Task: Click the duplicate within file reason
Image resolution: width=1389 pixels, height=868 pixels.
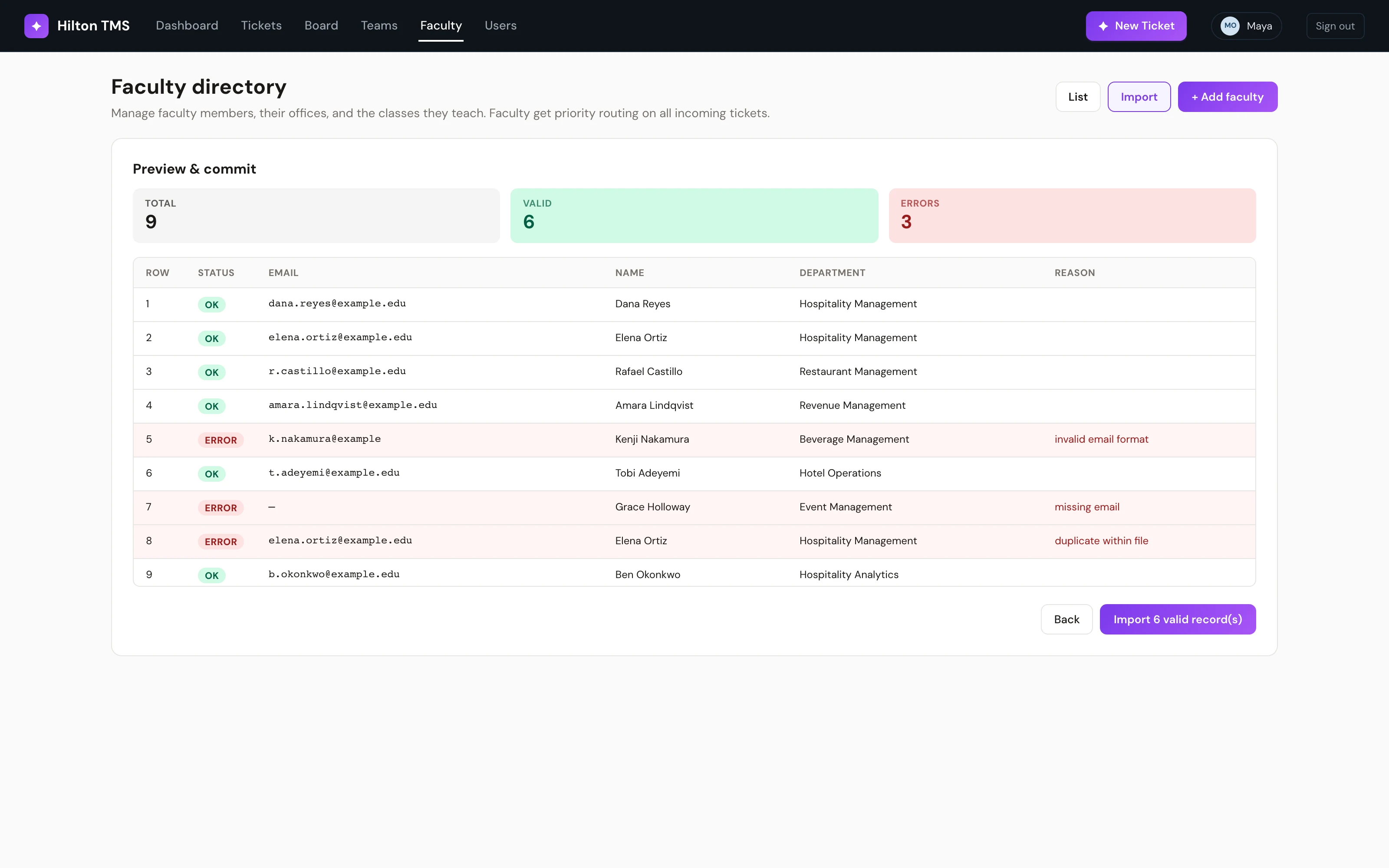Action: [x=1102, y=541]
